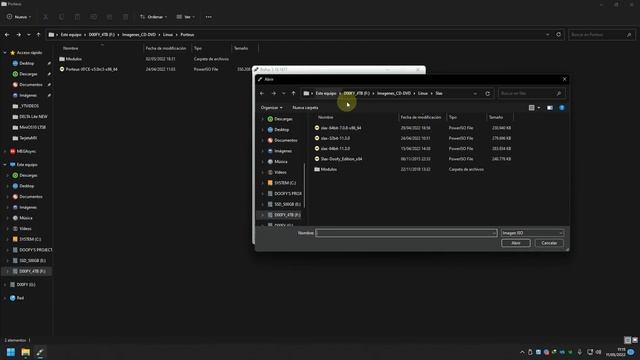Switch Explorer to details view icon
The height and width of the screenshot is (360, 640).
click(627, 340)
